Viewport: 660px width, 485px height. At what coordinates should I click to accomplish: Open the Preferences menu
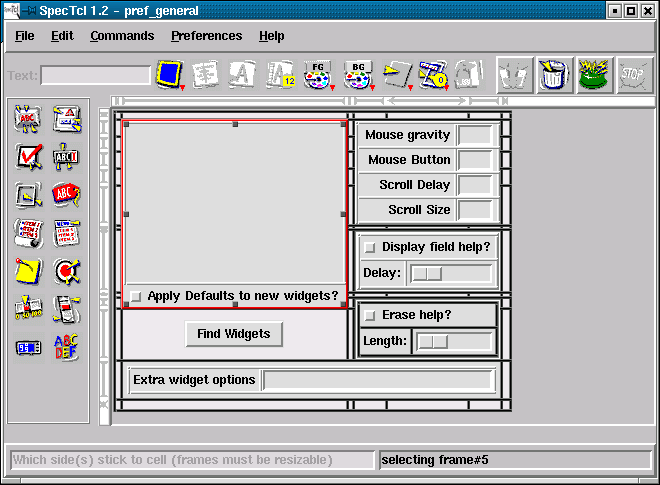(x=206, y=36)
